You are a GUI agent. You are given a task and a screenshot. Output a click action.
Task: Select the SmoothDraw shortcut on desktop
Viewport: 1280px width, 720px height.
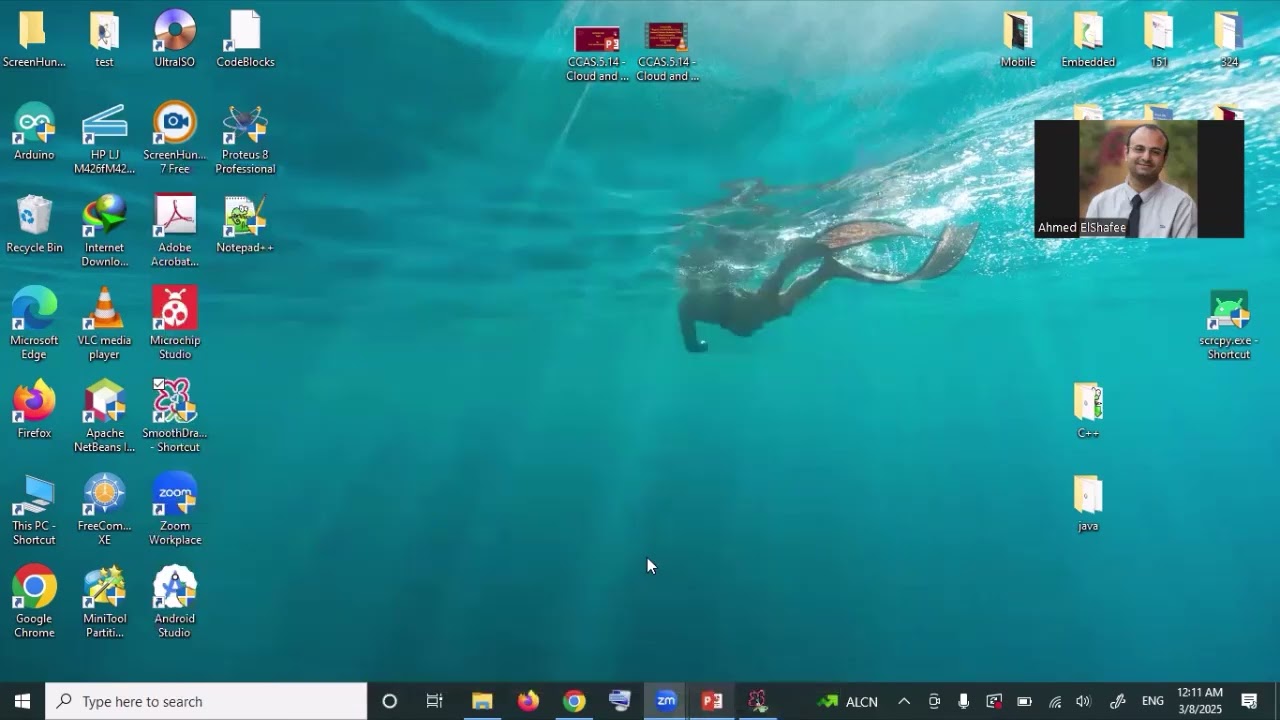(x=175, y=417)
